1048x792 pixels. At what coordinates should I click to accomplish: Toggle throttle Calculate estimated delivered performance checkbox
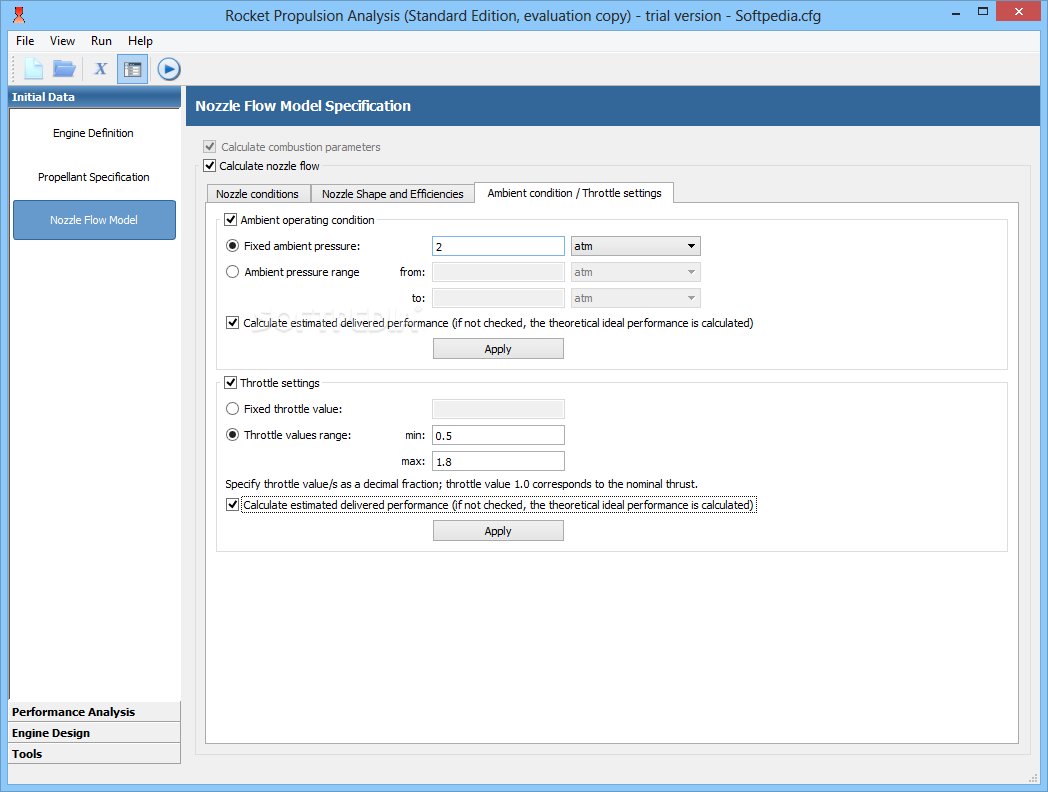[233, 505]
